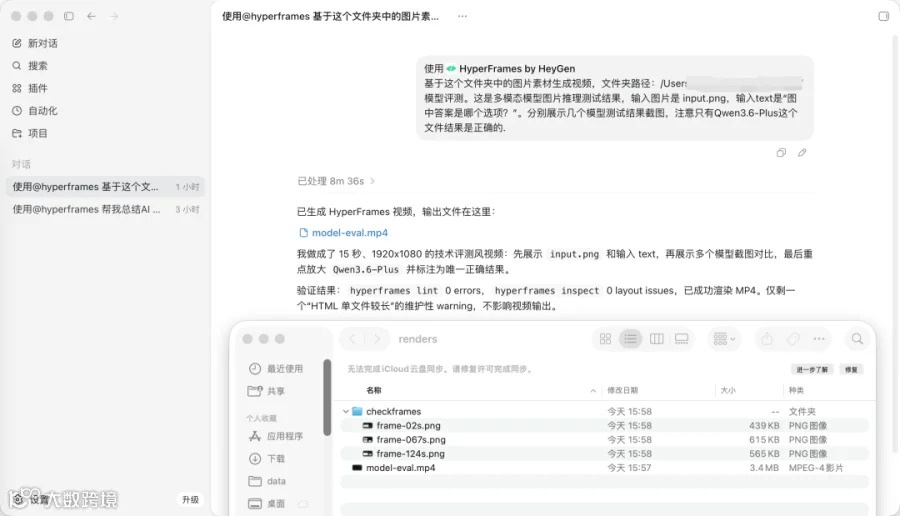Open 共享 in Finder sidebar
This screenshot has height=516, width=900.
266,391
